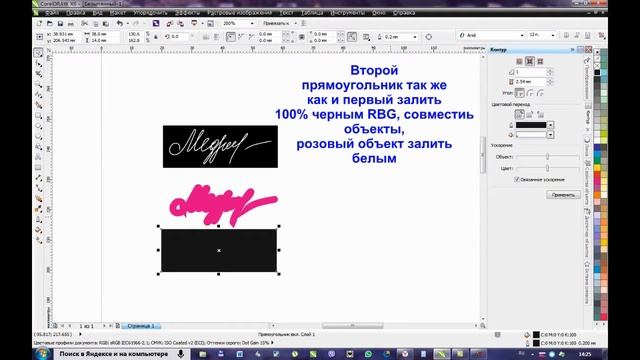Click the Print icon in toolbar
640x360 pixels.
pyautogui.click(x=71, y=24)
